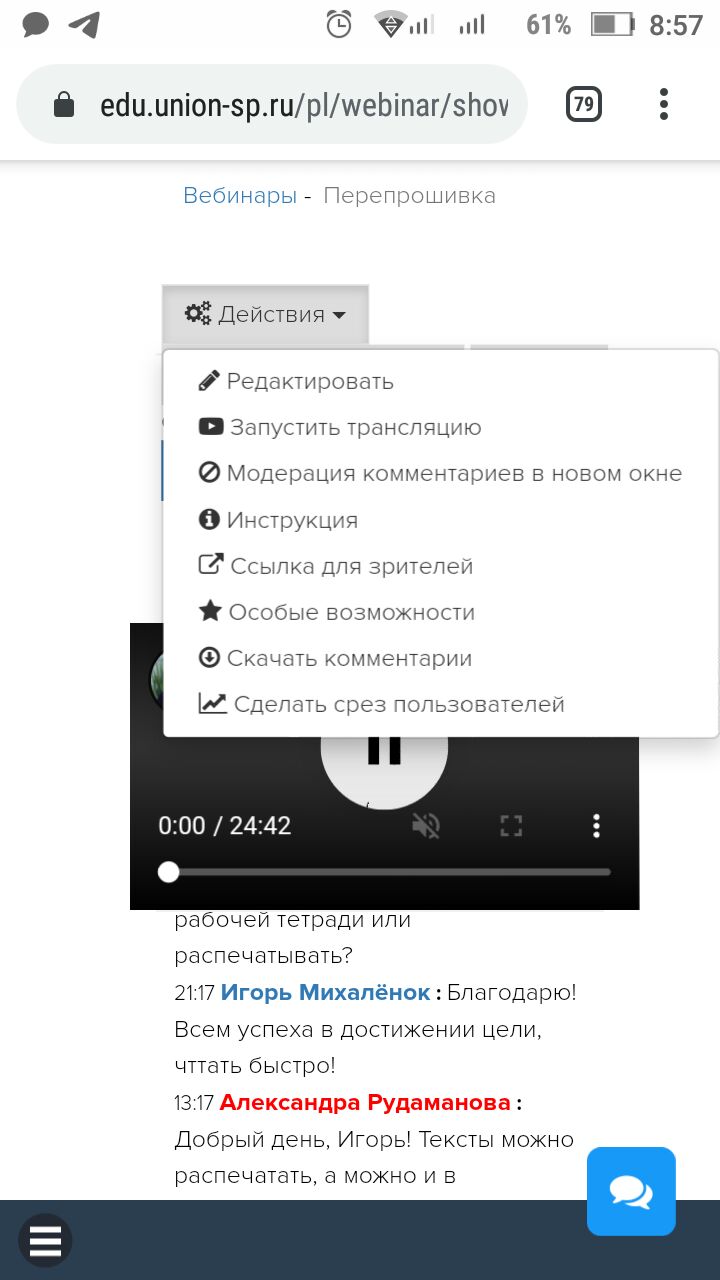Select Редактировать with pencil icon
720x1280 pixels.
coord(296,381)
